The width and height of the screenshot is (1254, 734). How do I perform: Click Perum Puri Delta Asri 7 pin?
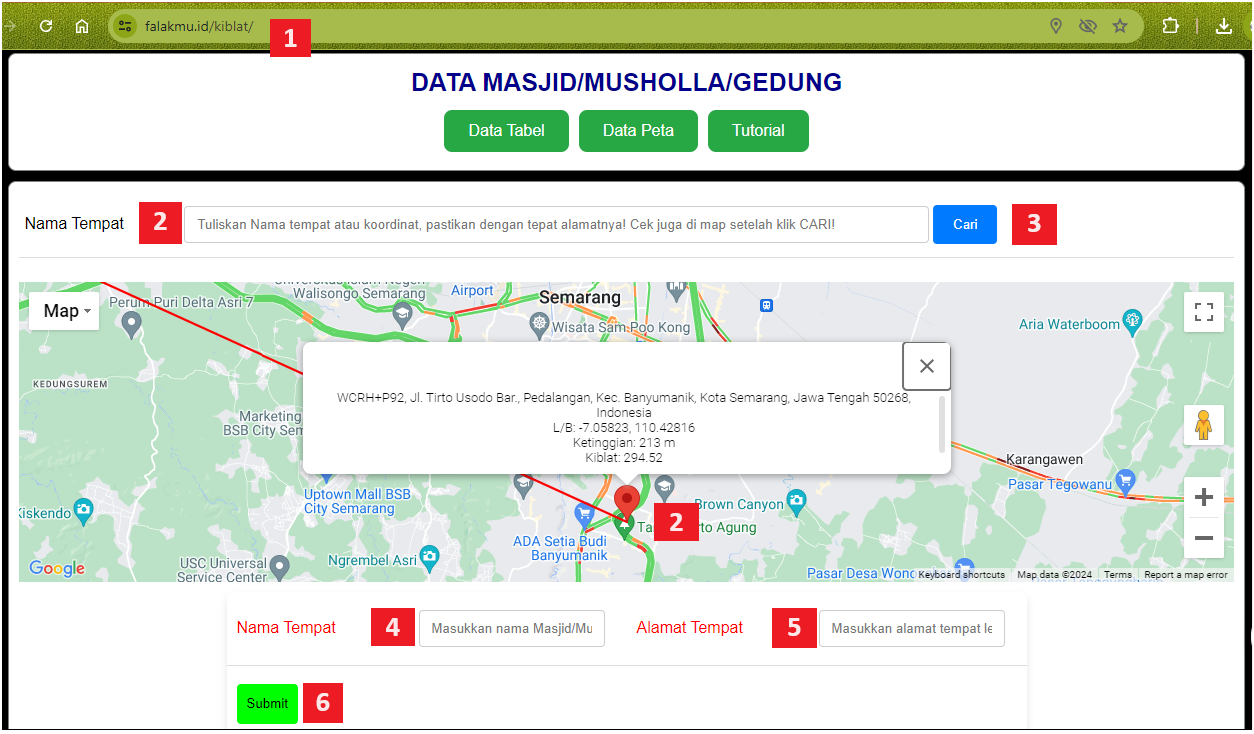click(x=132, y=323)
